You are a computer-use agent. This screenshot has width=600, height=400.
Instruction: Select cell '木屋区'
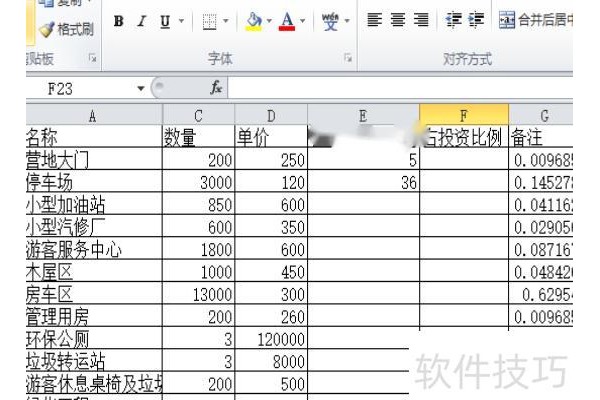pyautogui.click(x=94, y=271)
